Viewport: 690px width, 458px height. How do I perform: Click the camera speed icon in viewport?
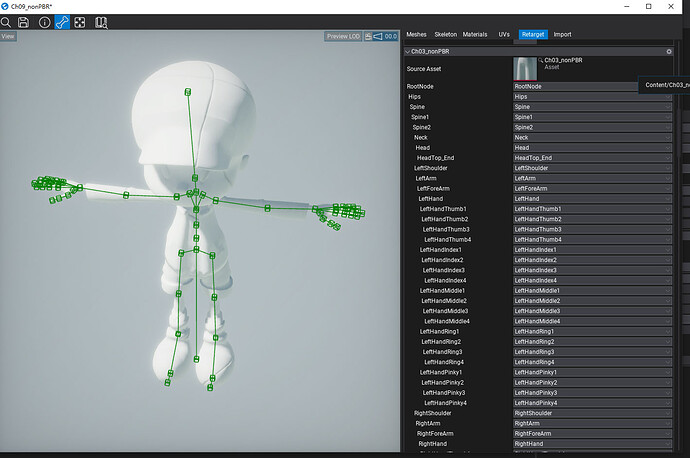pyautogui.click(x=376, y=37)
